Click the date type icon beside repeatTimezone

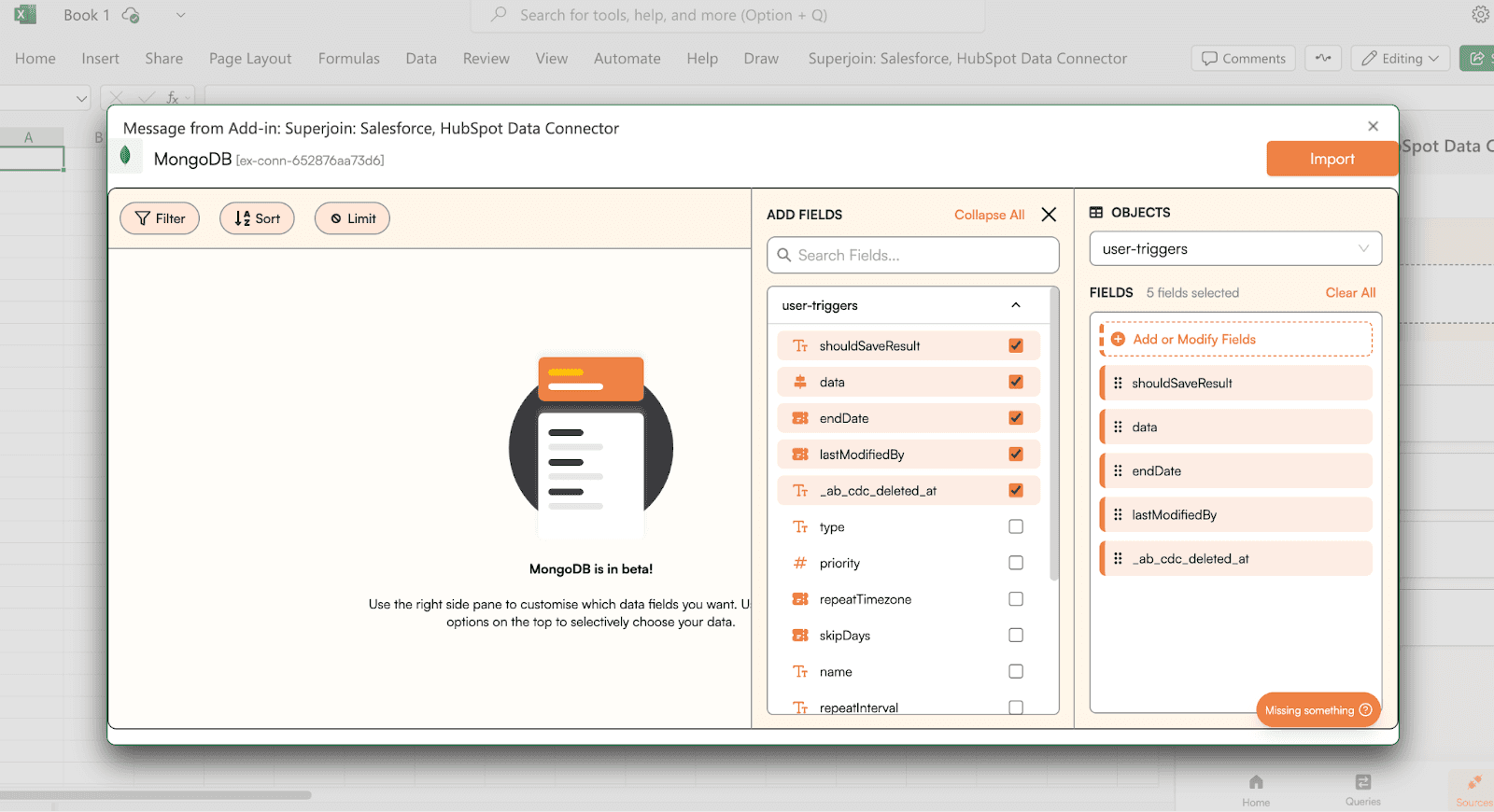point(800,599)
